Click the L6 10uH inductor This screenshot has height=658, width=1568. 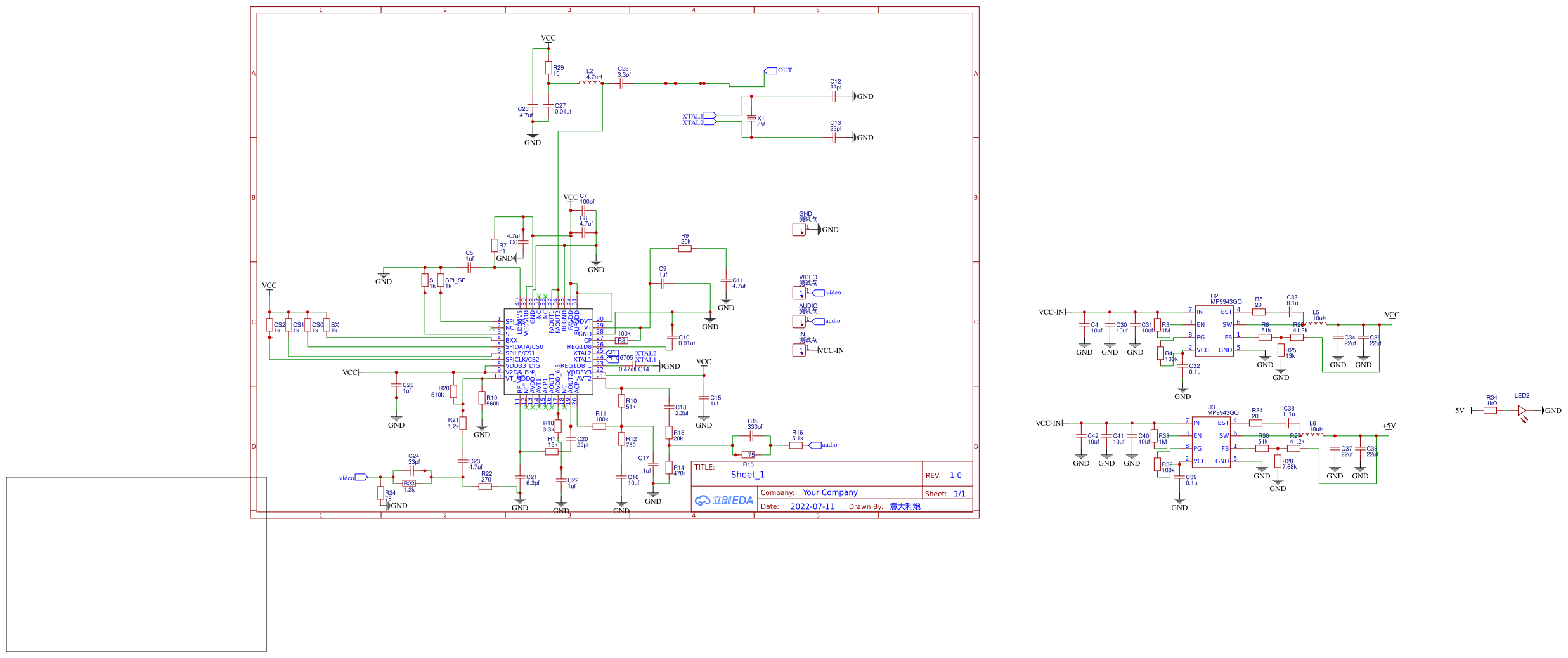[1312, 435]
